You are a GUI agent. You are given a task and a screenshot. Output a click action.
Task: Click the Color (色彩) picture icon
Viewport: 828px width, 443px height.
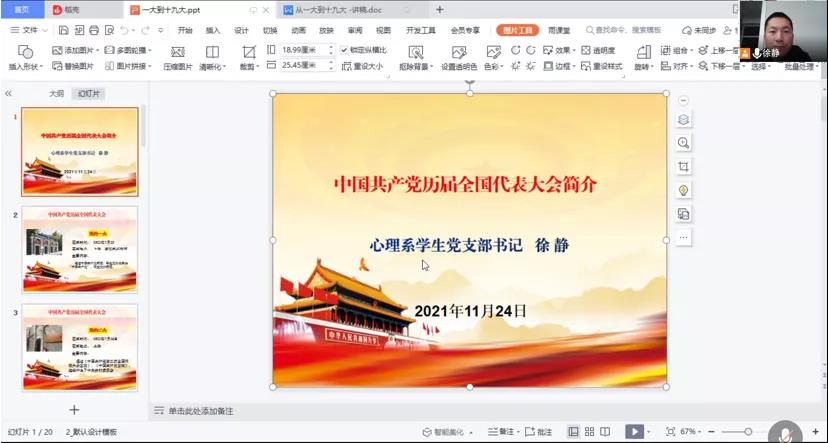(x=493, y=52)
